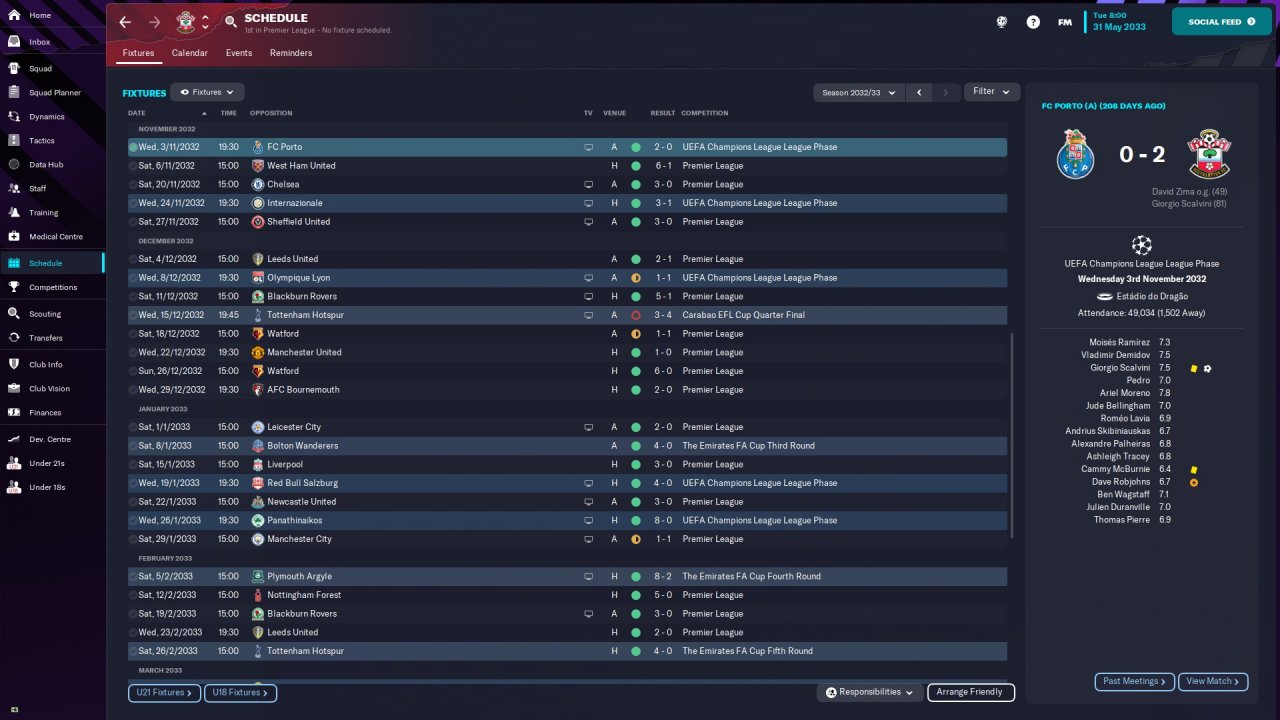This screenshot has width=1280, height=720.
Task: Sort fixtures by the Date column
Action: 137,113
